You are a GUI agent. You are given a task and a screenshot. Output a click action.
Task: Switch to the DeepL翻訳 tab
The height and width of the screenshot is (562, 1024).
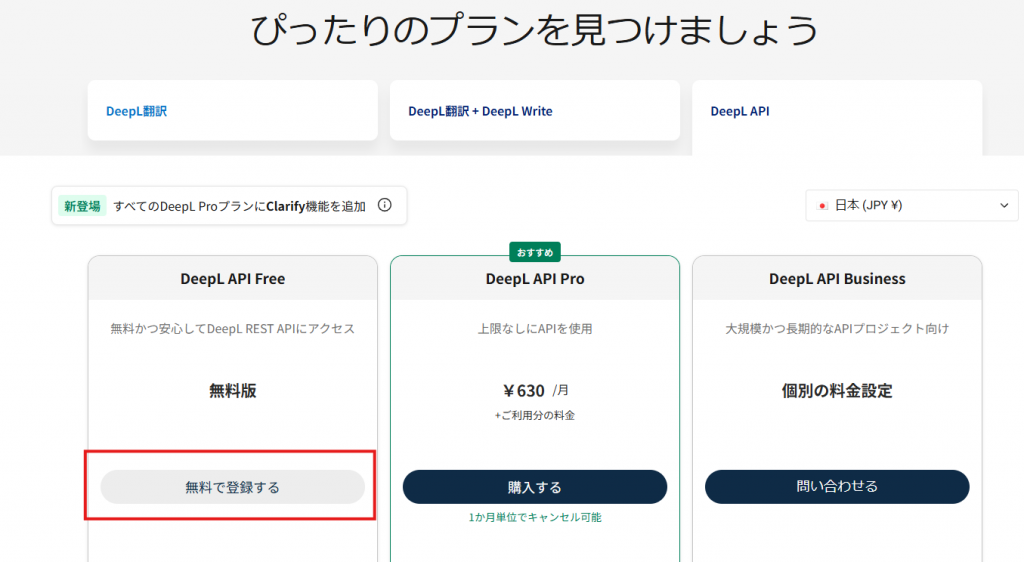point(137,112)
